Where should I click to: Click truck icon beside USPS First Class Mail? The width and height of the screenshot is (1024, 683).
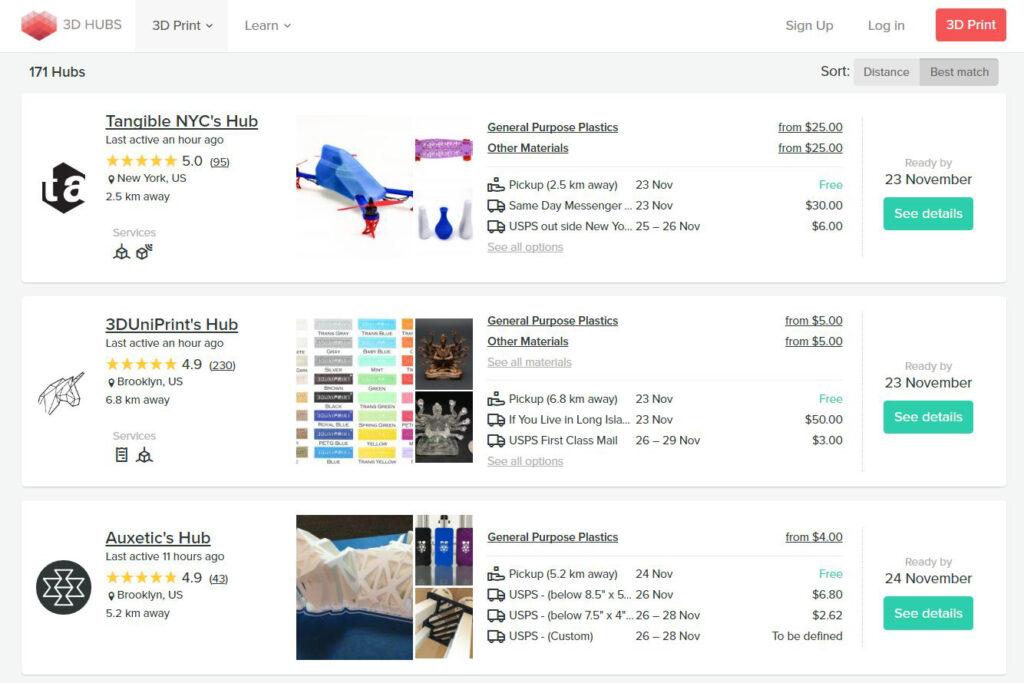click(x=496, y=441)
